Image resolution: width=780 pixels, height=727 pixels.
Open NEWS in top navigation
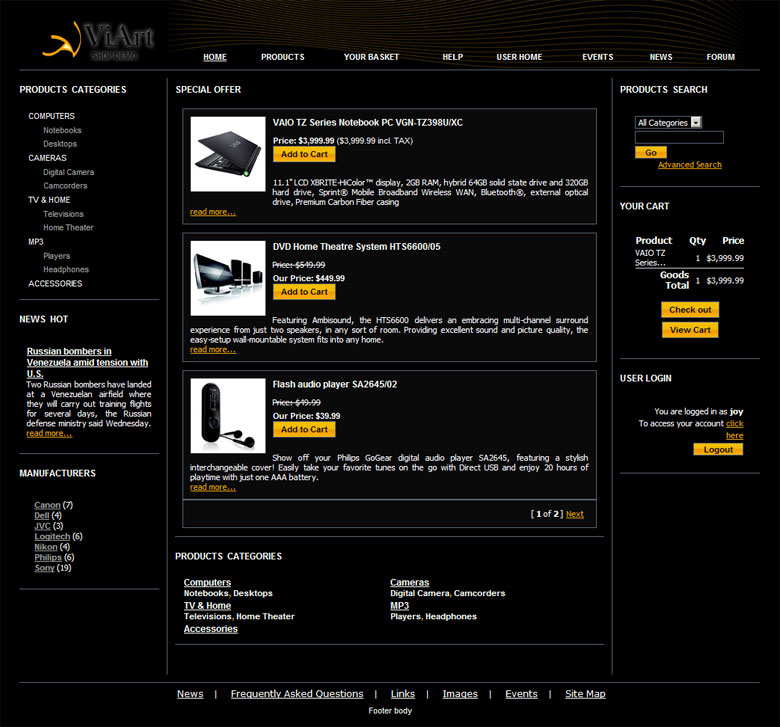tap(661, 57)
